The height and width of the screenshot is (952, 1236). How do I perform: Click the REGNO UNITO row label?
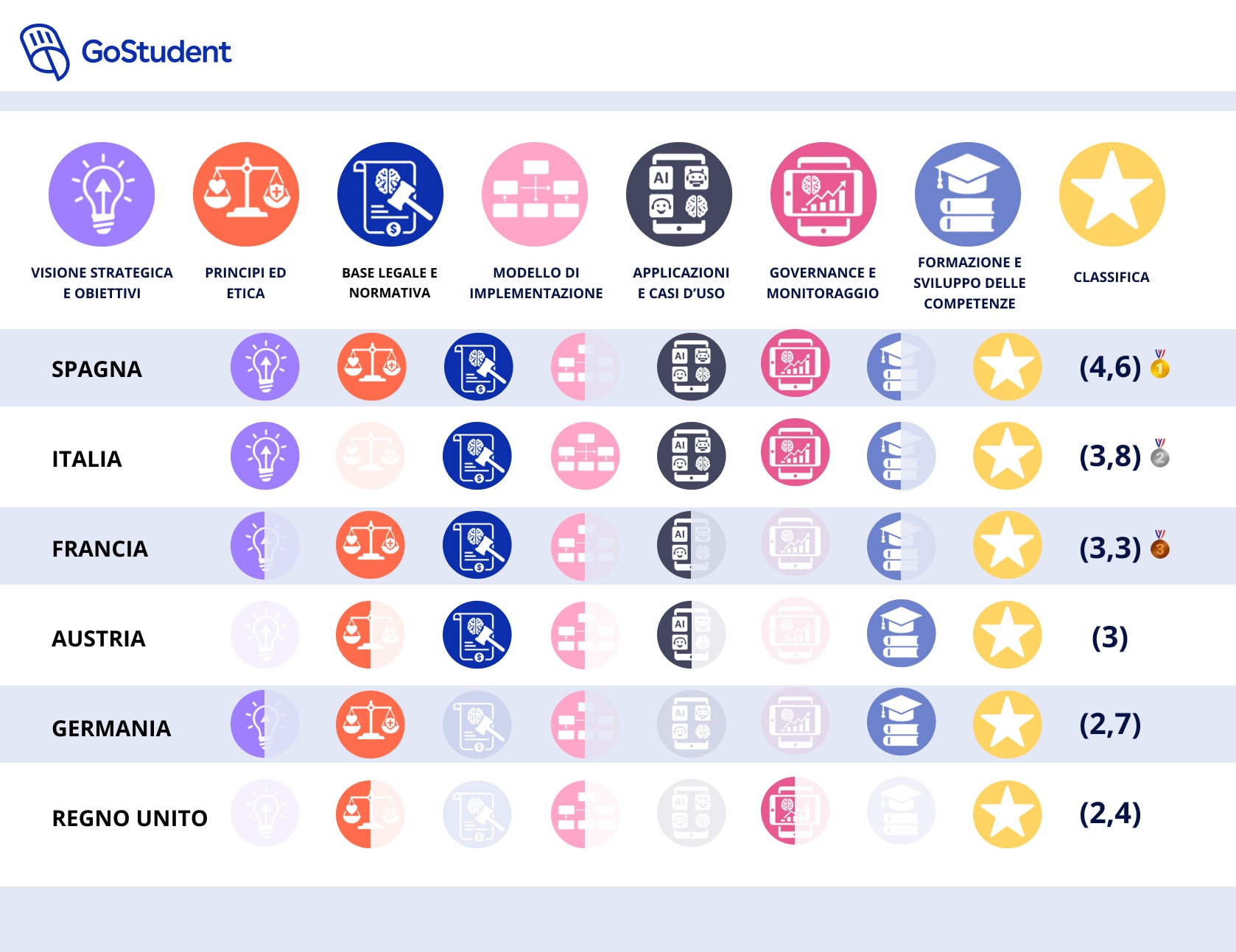click(130, 818)
